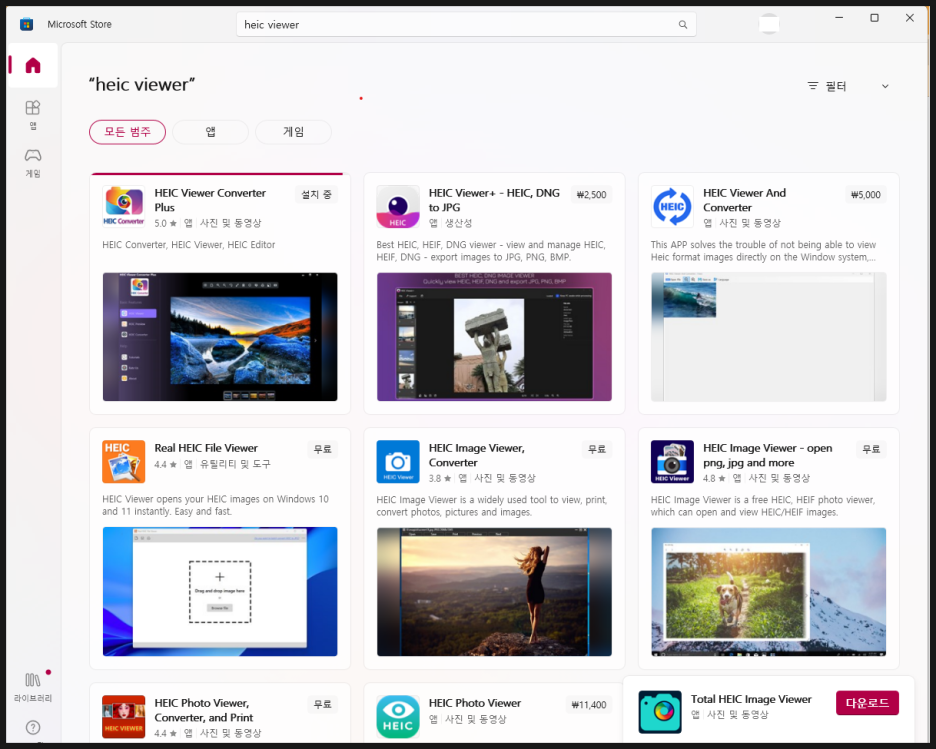Open HEIC Viewer And Converter screenshot thumbnail
The width and height of the screenshot is (936, 749).
(x=768, y=337)
